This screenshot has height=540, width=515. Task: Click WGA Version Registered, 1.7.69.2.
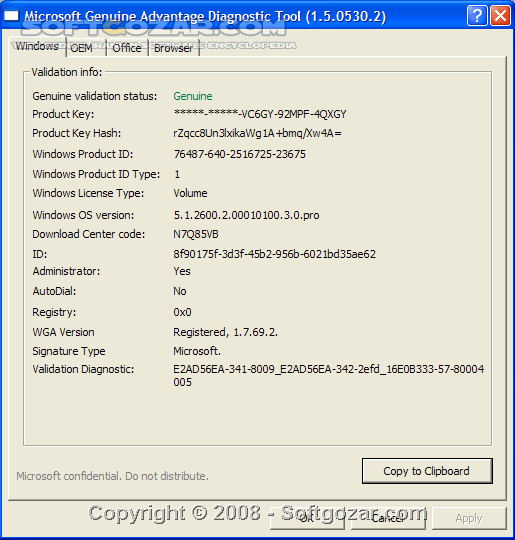225,332
